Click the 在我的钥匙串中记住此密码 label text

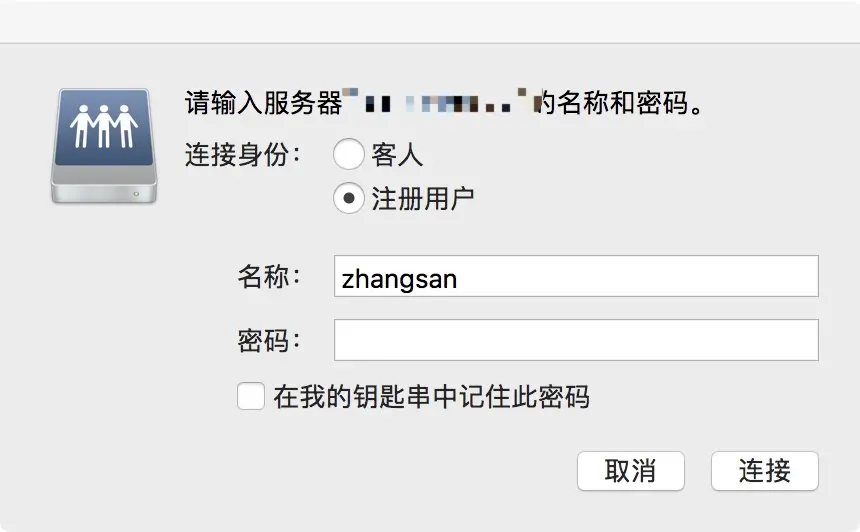(x=432, y=397)
